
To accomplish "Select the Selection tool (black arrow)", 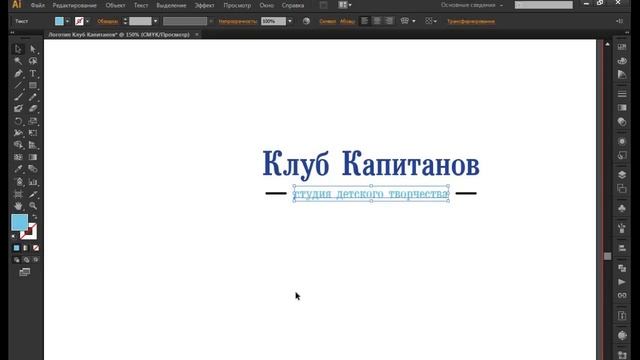I will coord(18,49).
